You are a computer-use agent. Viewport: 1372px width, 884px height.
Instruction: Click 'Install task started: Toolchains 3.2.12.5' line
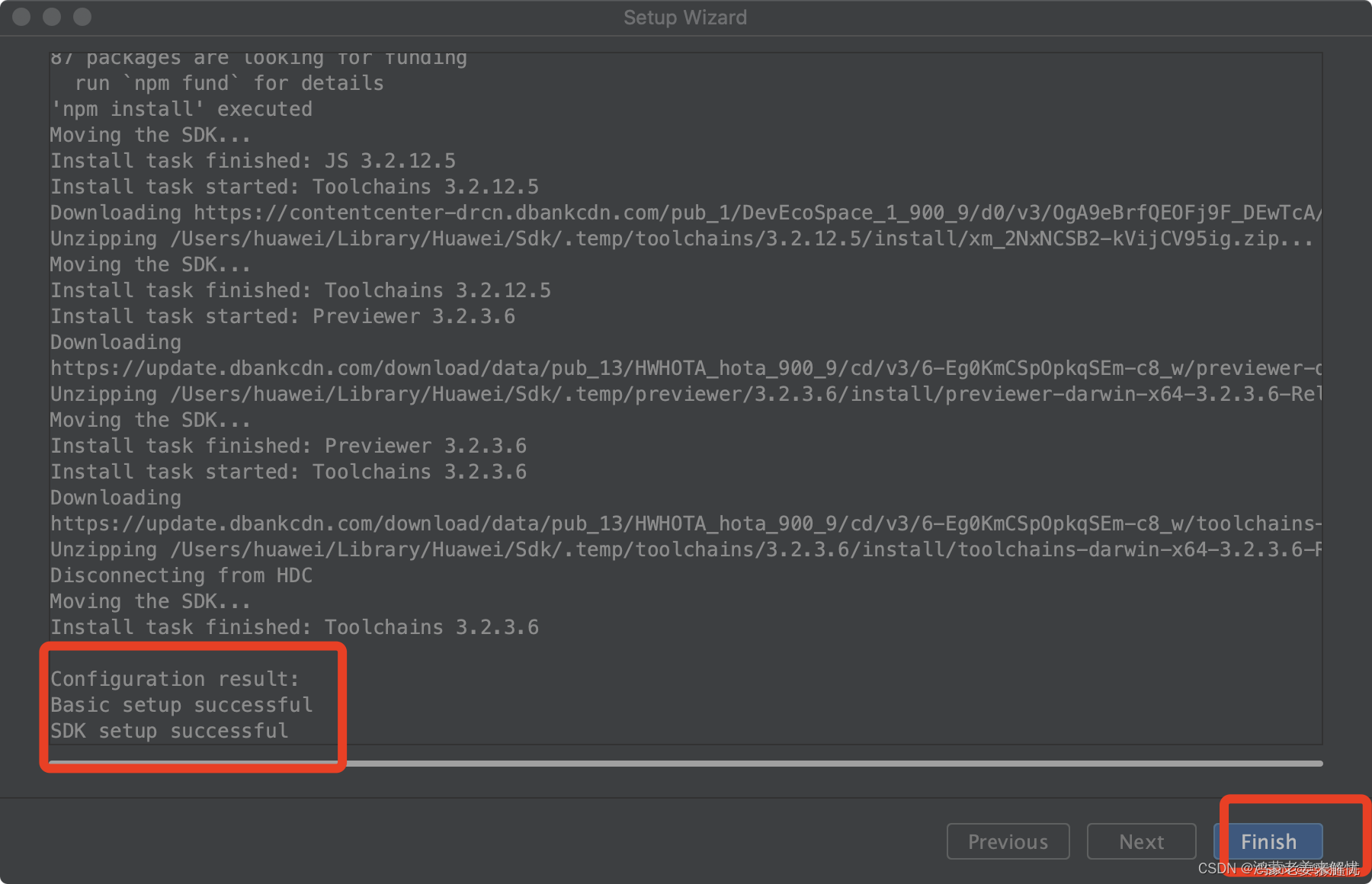294,187
